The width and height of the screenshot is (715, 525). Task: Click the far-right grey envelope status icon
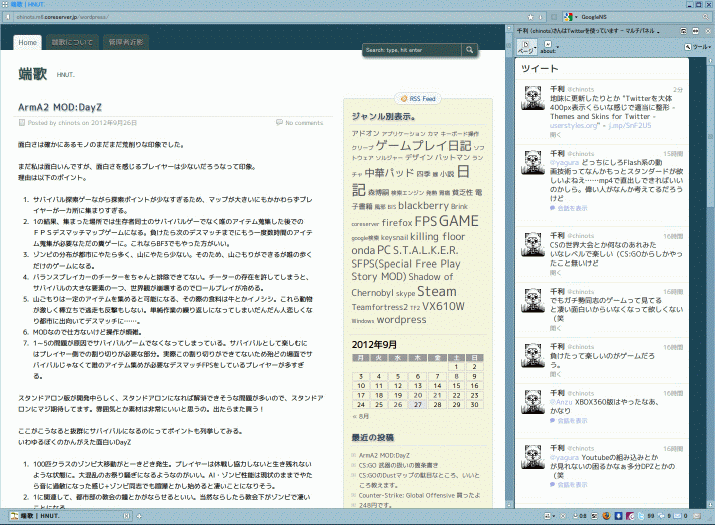[697, 516]
